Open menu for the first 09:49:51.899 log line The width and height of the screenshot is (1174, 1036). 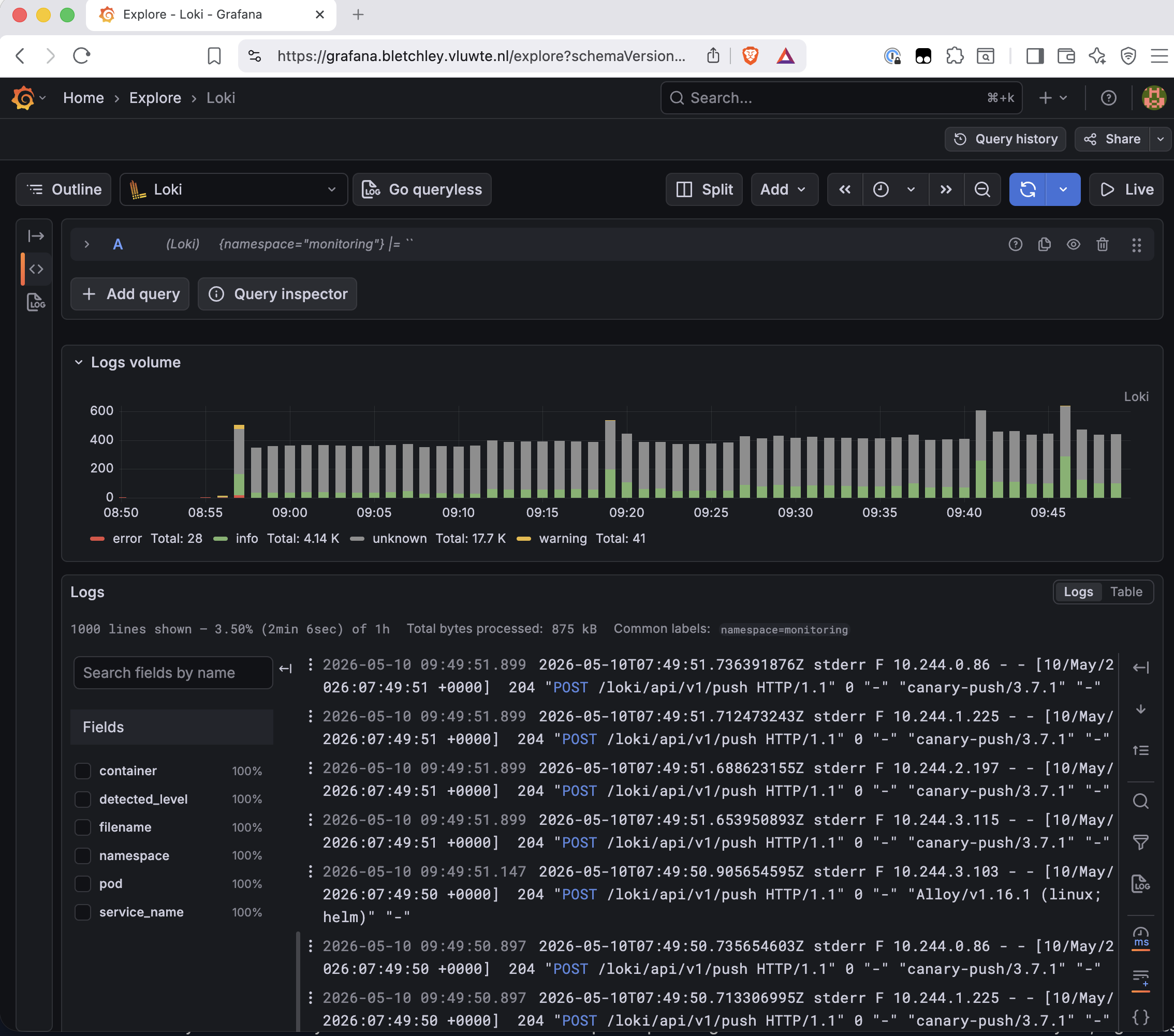[310, 664]
